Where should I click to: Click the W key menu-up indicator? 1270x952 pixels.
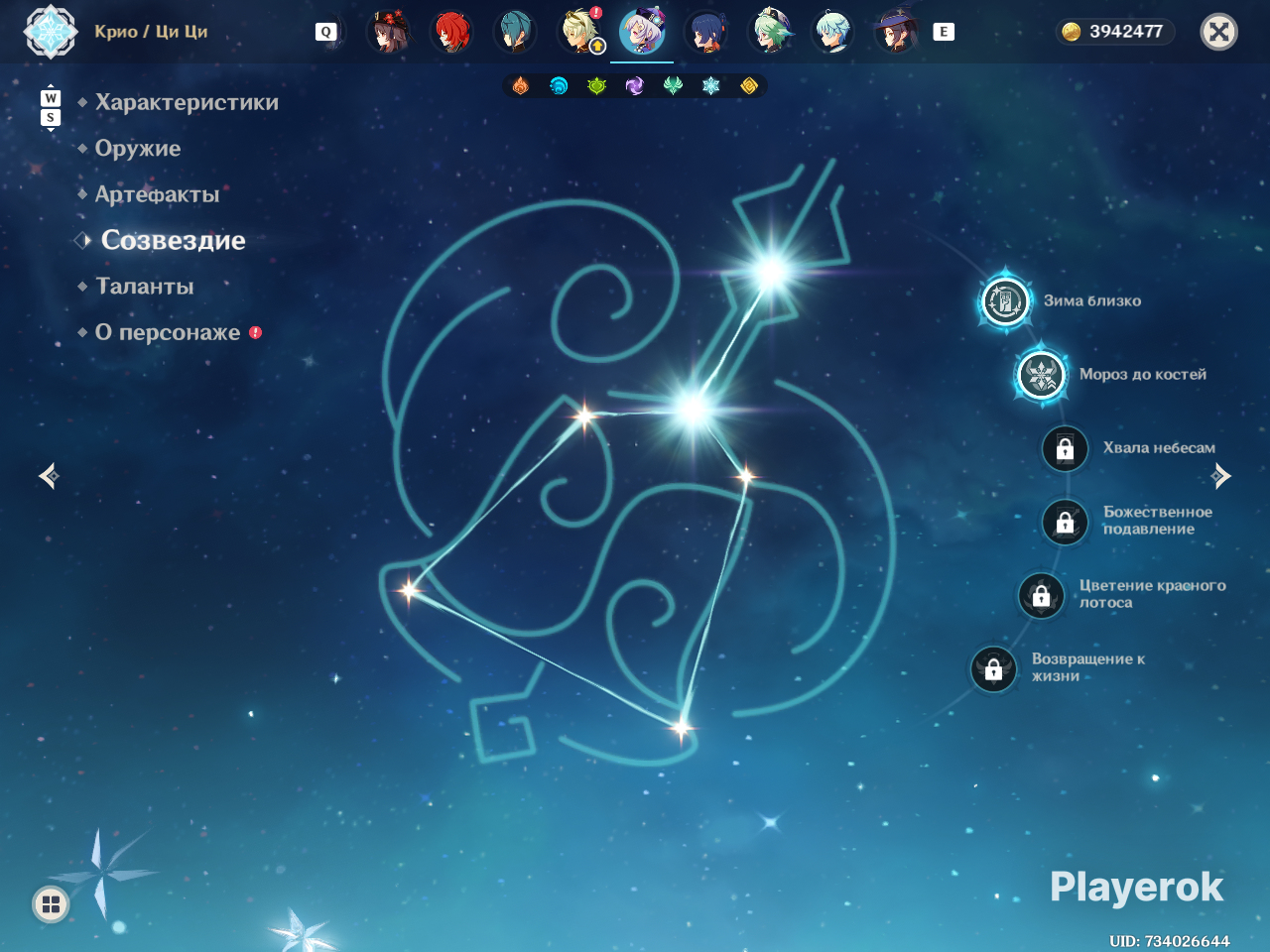point(51,98)
